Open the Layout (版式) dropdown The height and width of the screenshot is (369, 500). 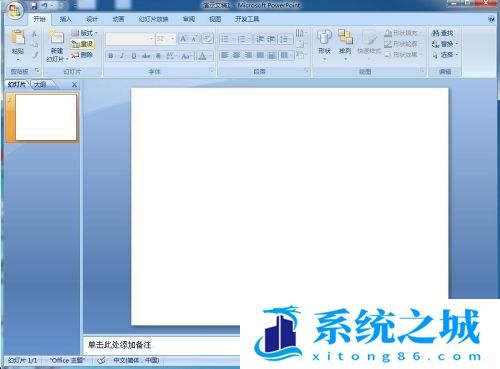[x=85, y=33]
